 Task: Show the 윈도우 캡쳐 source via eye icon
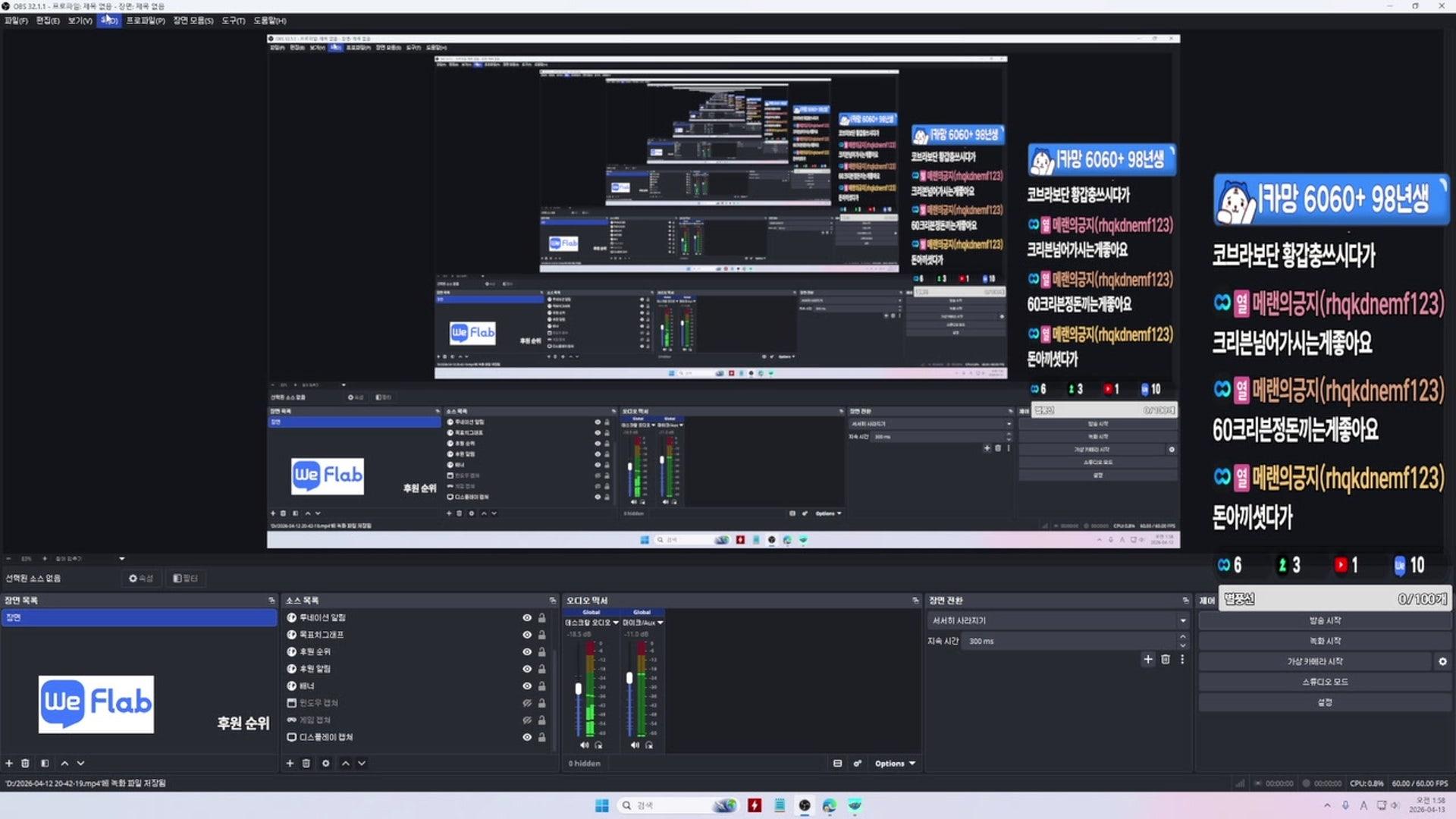(x=527, y=703)
